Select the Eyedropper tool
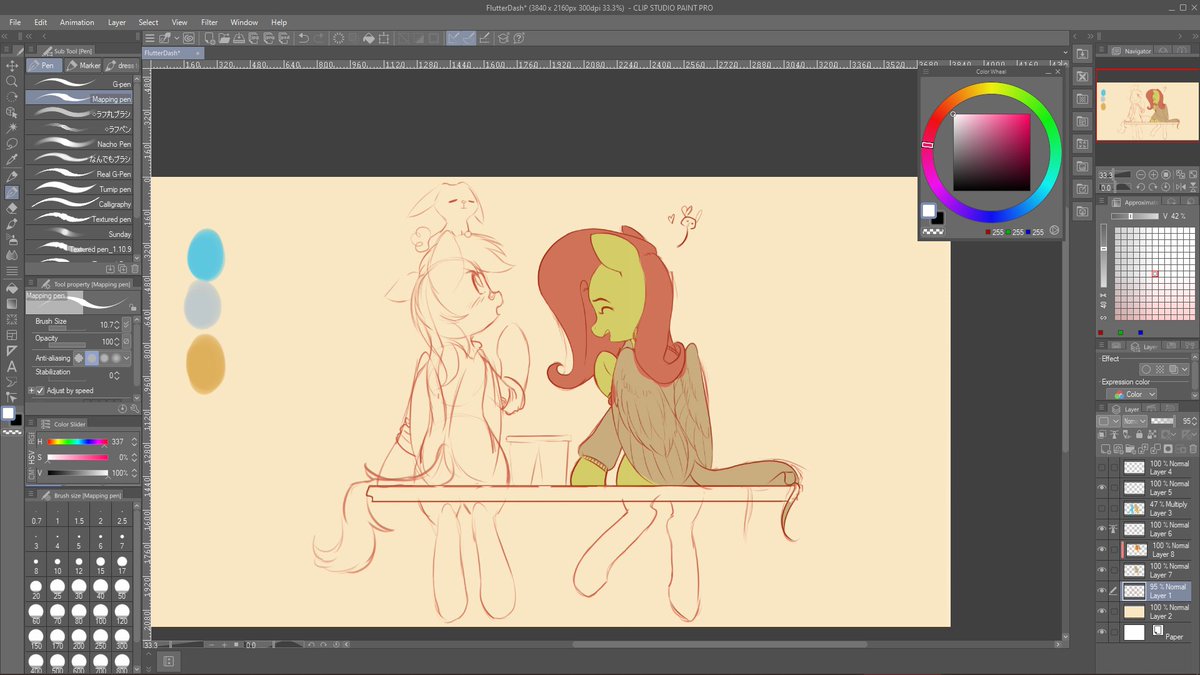Image resolution: width=1200 pixels, height=675 pixels. [x=12, y=160]
